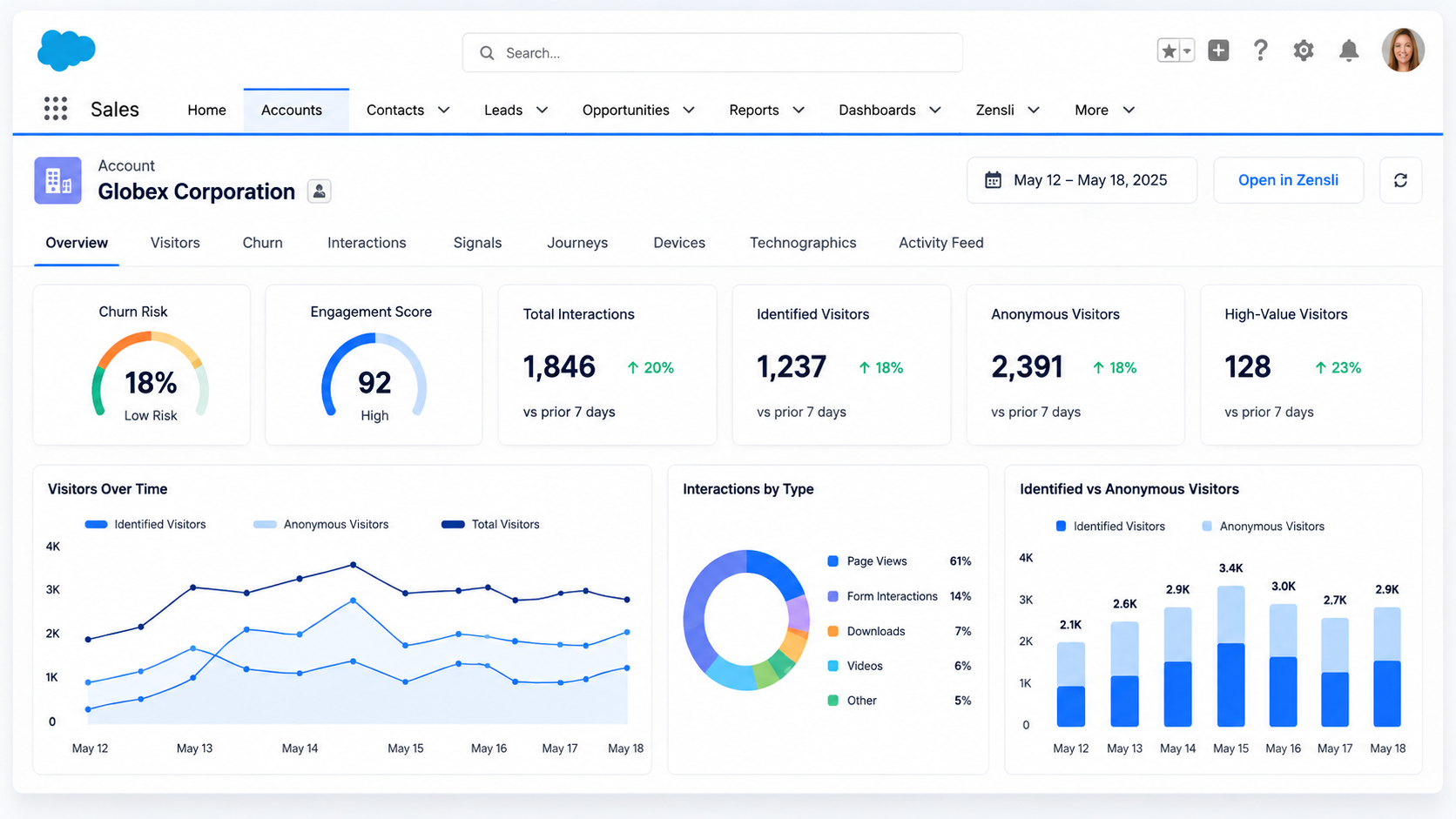Open the setup gear icon

[x=1304, y=50]
